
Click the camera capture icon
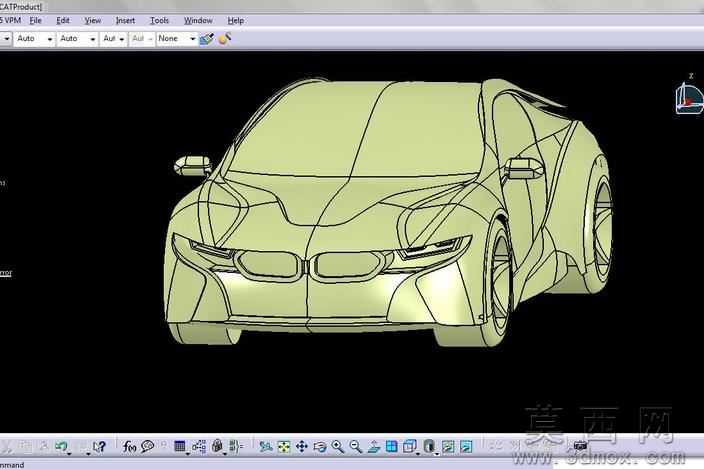click(x=580, y=446)
